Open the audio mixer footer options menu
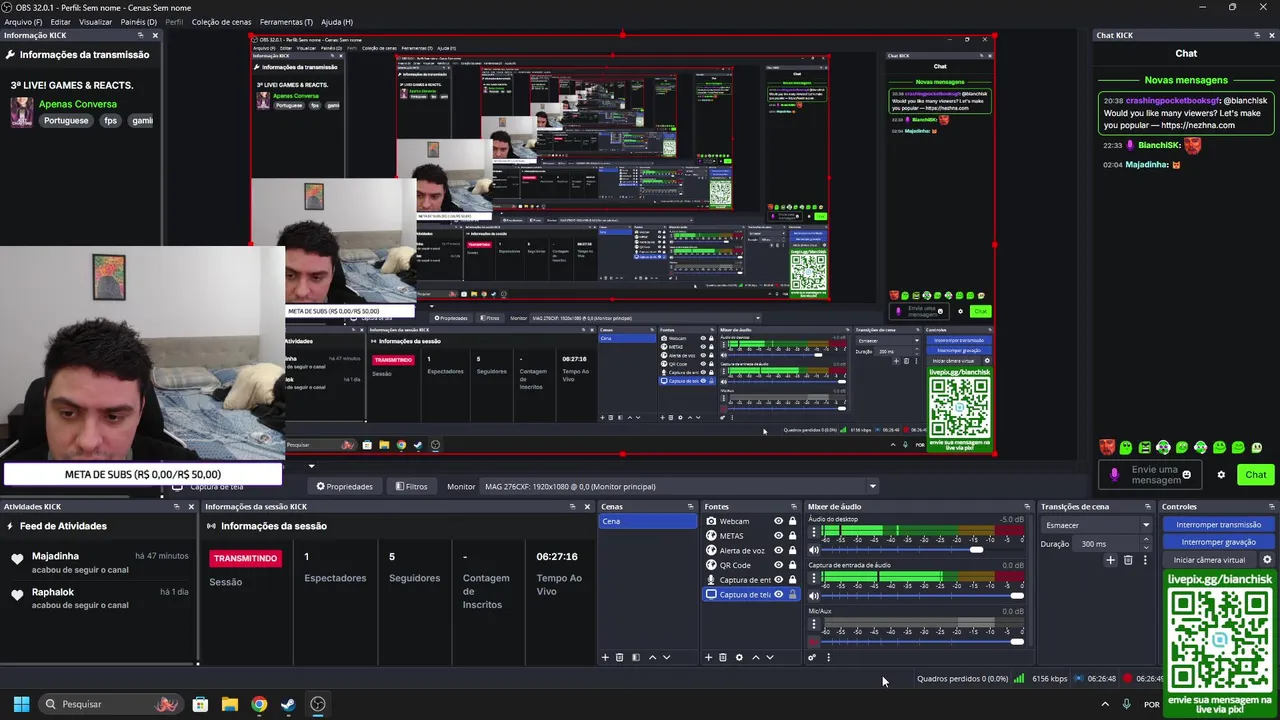 828,657
